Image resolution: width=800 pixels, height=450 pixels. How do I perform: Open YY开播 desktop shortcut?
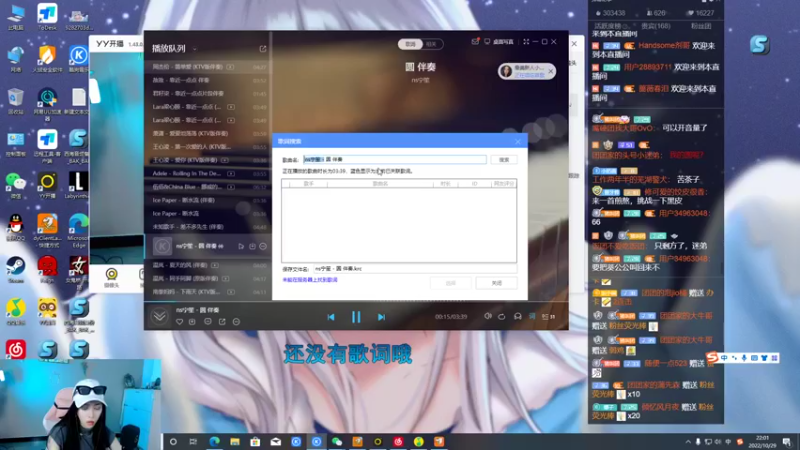47,185
